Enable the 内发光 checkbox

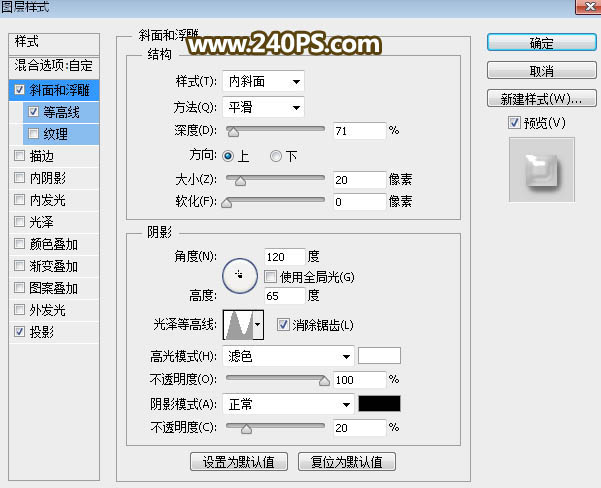(19, 199)
